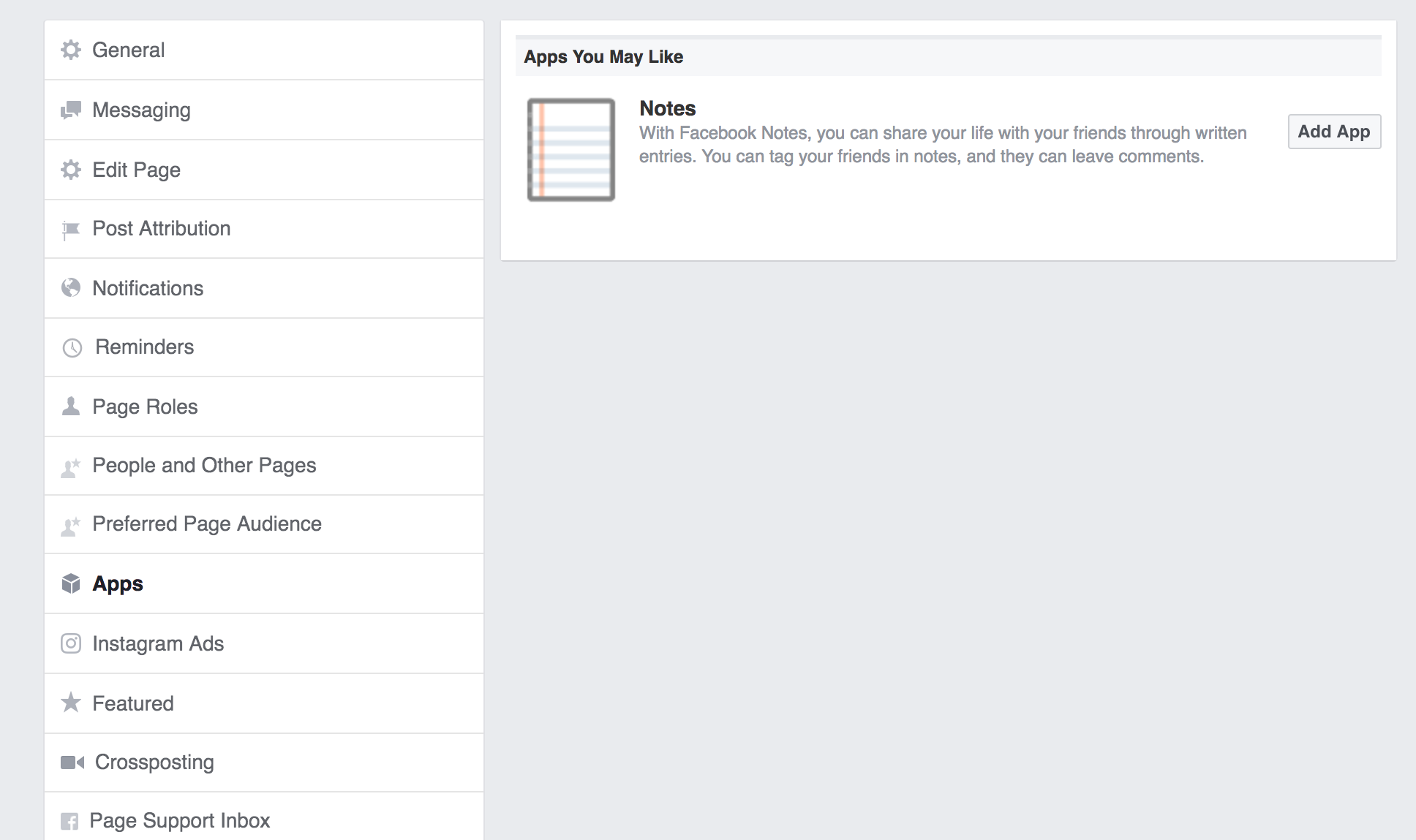Viewport: 1416px width, 840px height.
Task: Click the gear icon next to General
Action: click(x=71, y=50)
